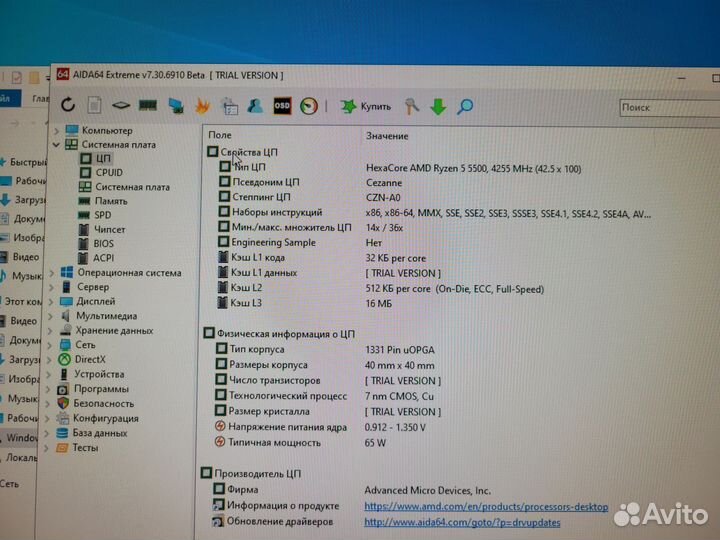The height and width of the screenshot is (540, 720).
Task: Open the memory module toolbar icon
Action: [x=148, y=105]
